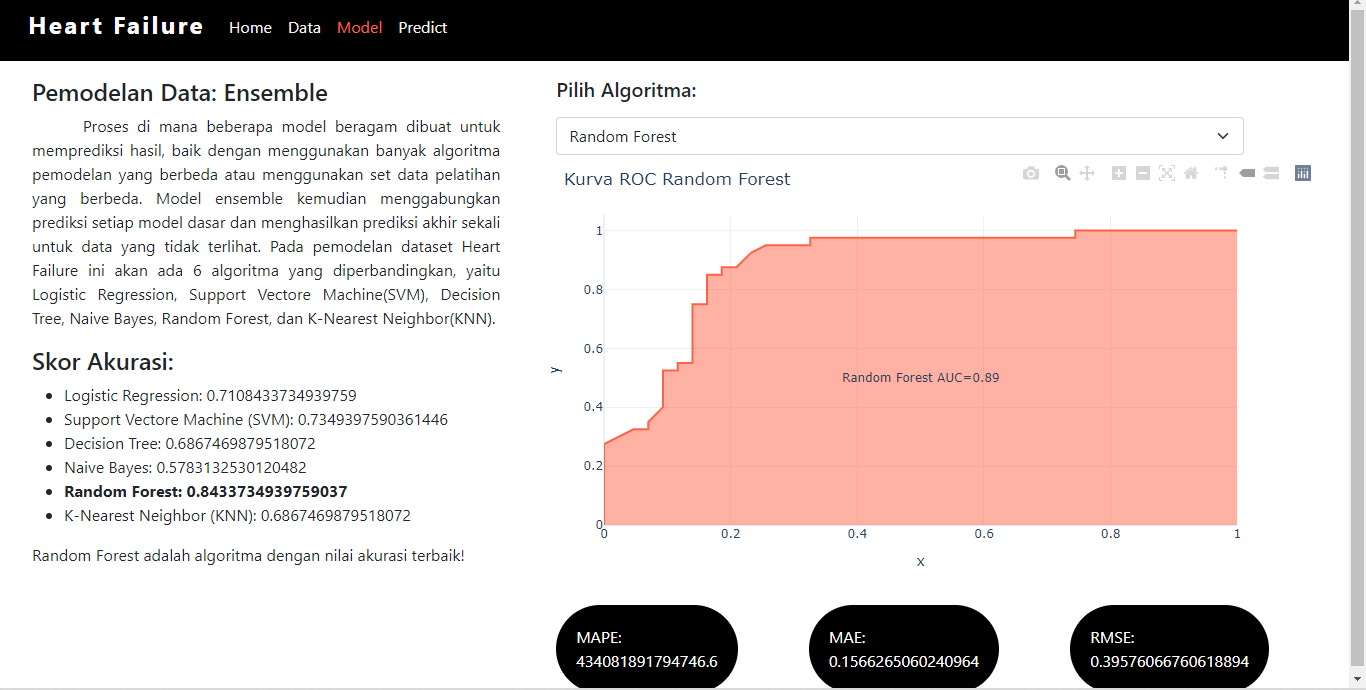
Task: Navigate Home via the navbar link
Action: click(250, 27)
